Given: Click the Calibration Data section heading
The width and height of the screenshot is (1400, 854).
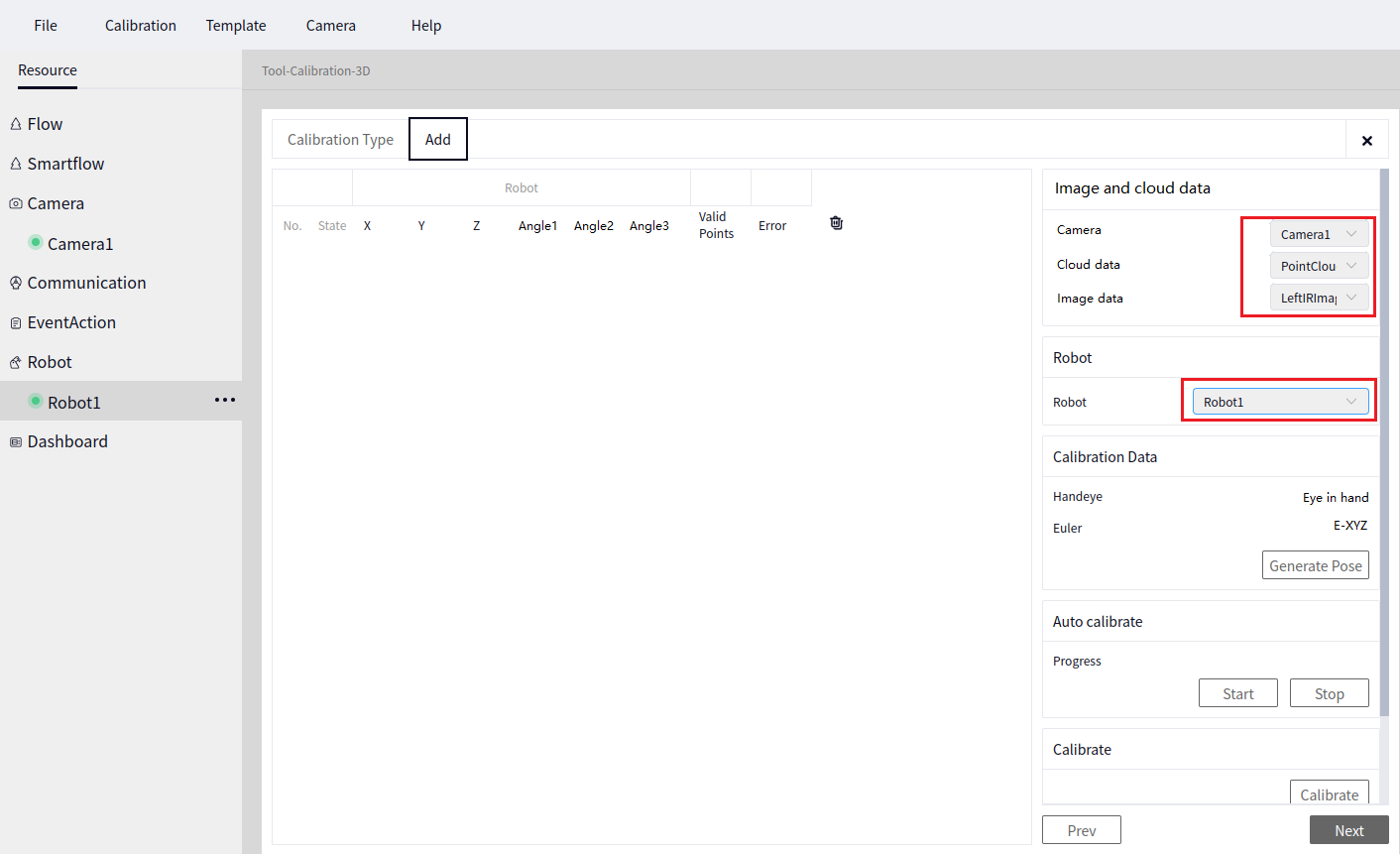Looking at the screenshot, I should pos(1105,457).
